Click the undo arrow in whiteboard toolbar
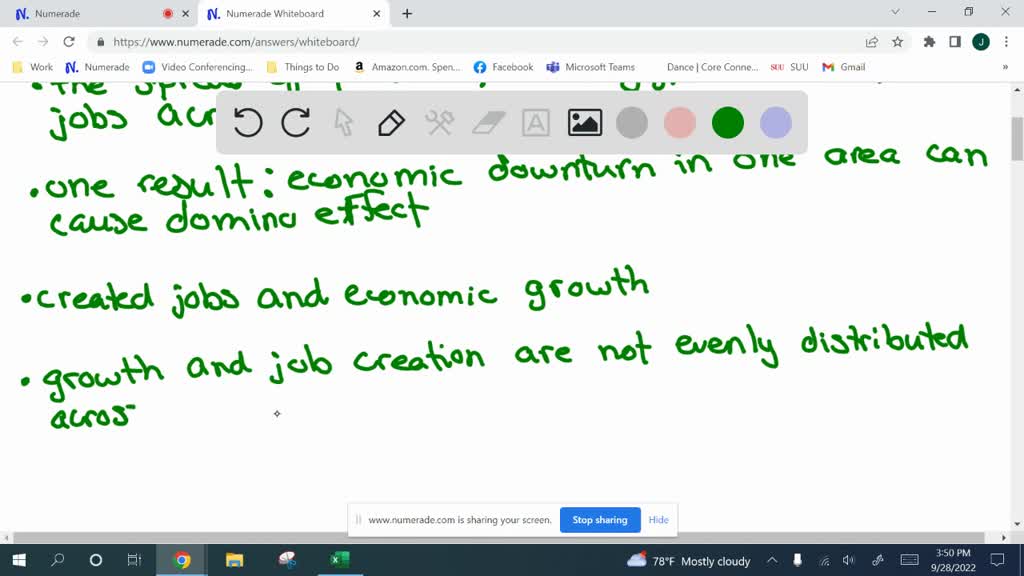This screenshot has height=576, width=1024. tap(248, 123)
